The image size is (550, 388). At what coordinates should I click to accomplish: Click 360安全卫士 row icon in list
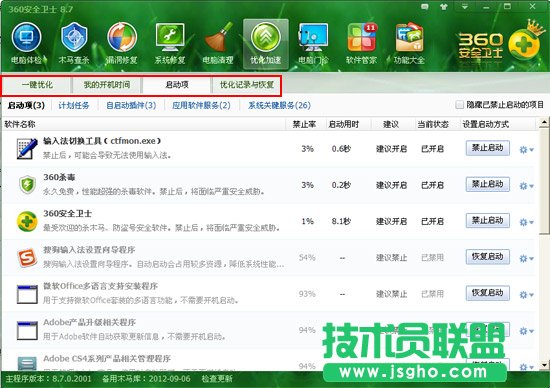pos(27,221)
